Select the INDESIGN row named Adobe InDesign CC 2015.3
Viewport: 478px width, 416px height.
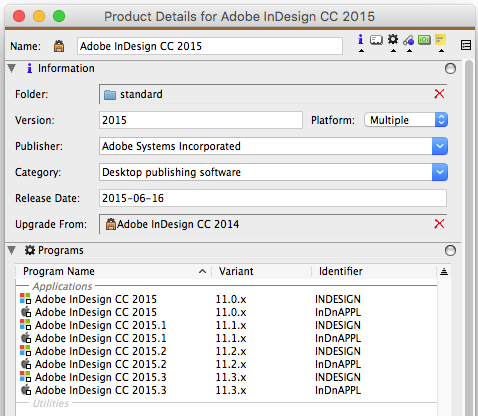[101, 377]
